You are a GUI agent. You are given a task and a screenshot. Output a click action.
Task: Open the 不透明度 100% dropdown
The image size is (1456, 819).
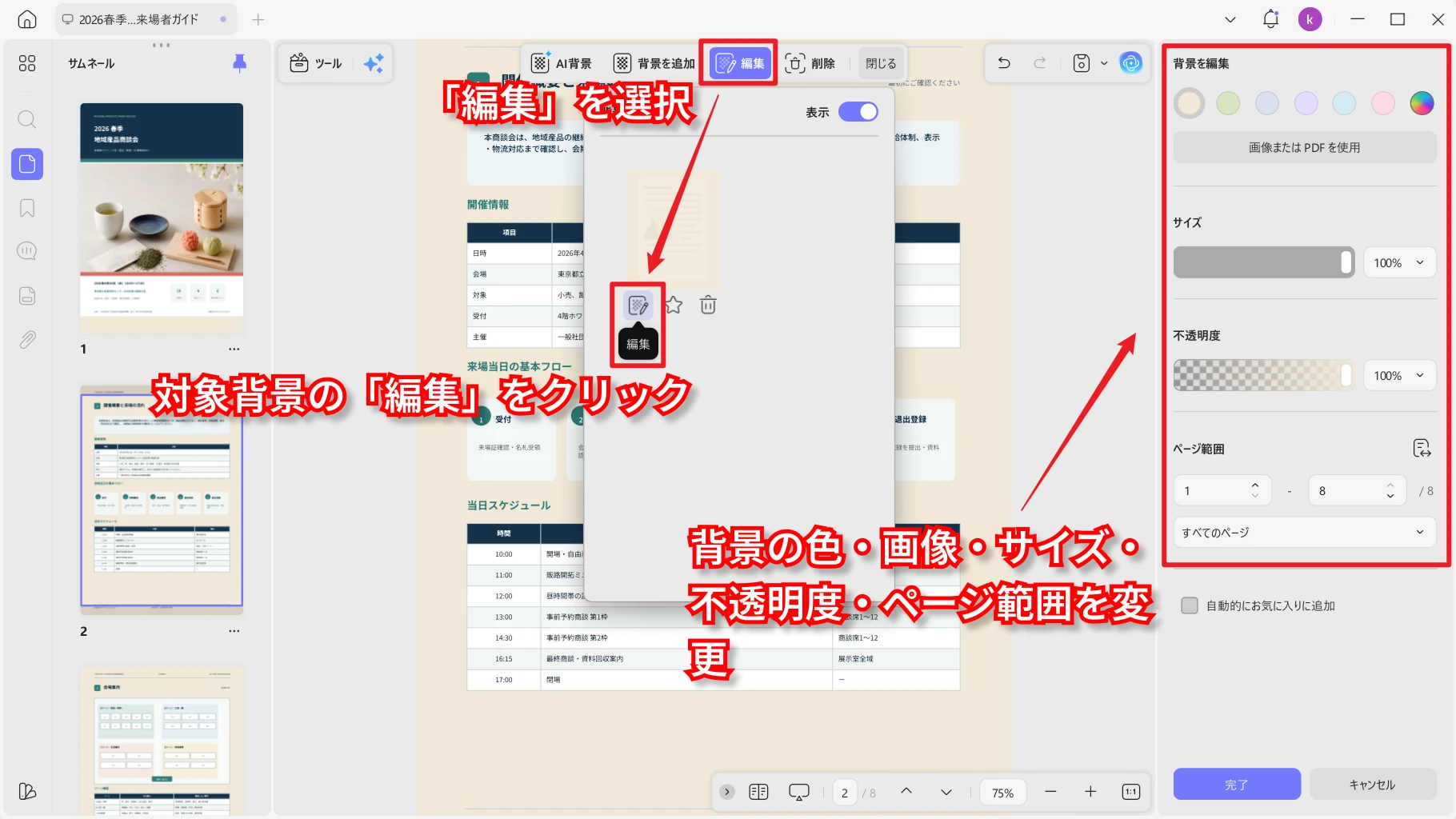click(x=1400, y=375)
